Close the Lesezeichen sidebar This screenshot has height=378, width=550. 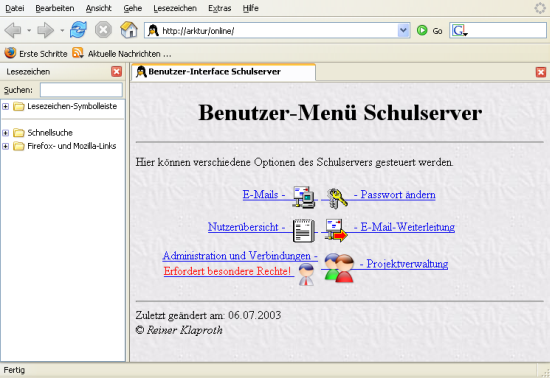[x=116, y=72]
